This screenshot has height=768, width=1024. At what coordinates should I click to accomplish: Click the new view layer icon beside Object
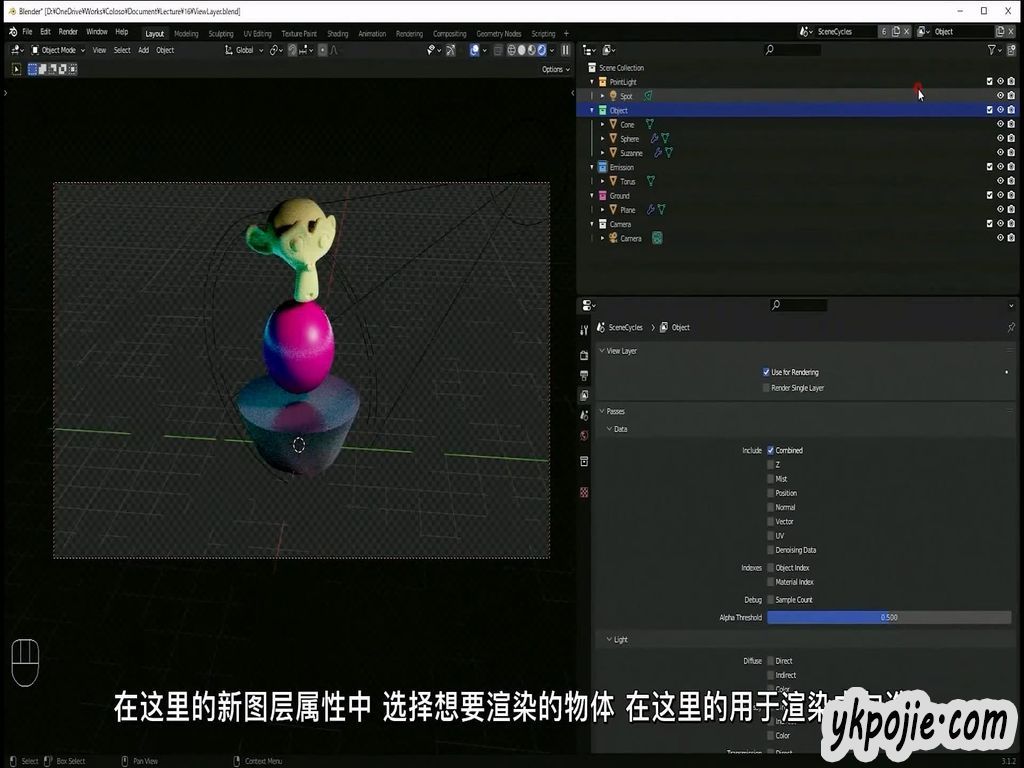point(1000,32)
